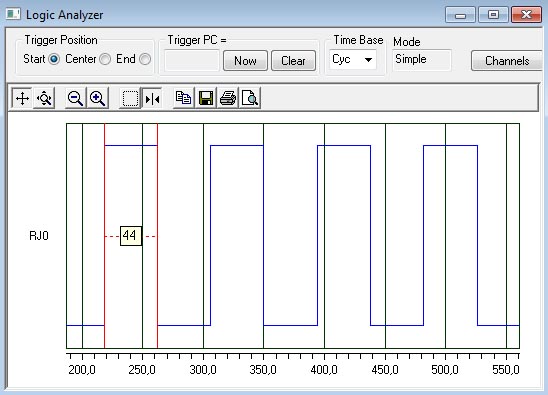Click the 500,0 axis label
Image resolution: width=548 pixels, height=395 pixels.
[445, 370]
